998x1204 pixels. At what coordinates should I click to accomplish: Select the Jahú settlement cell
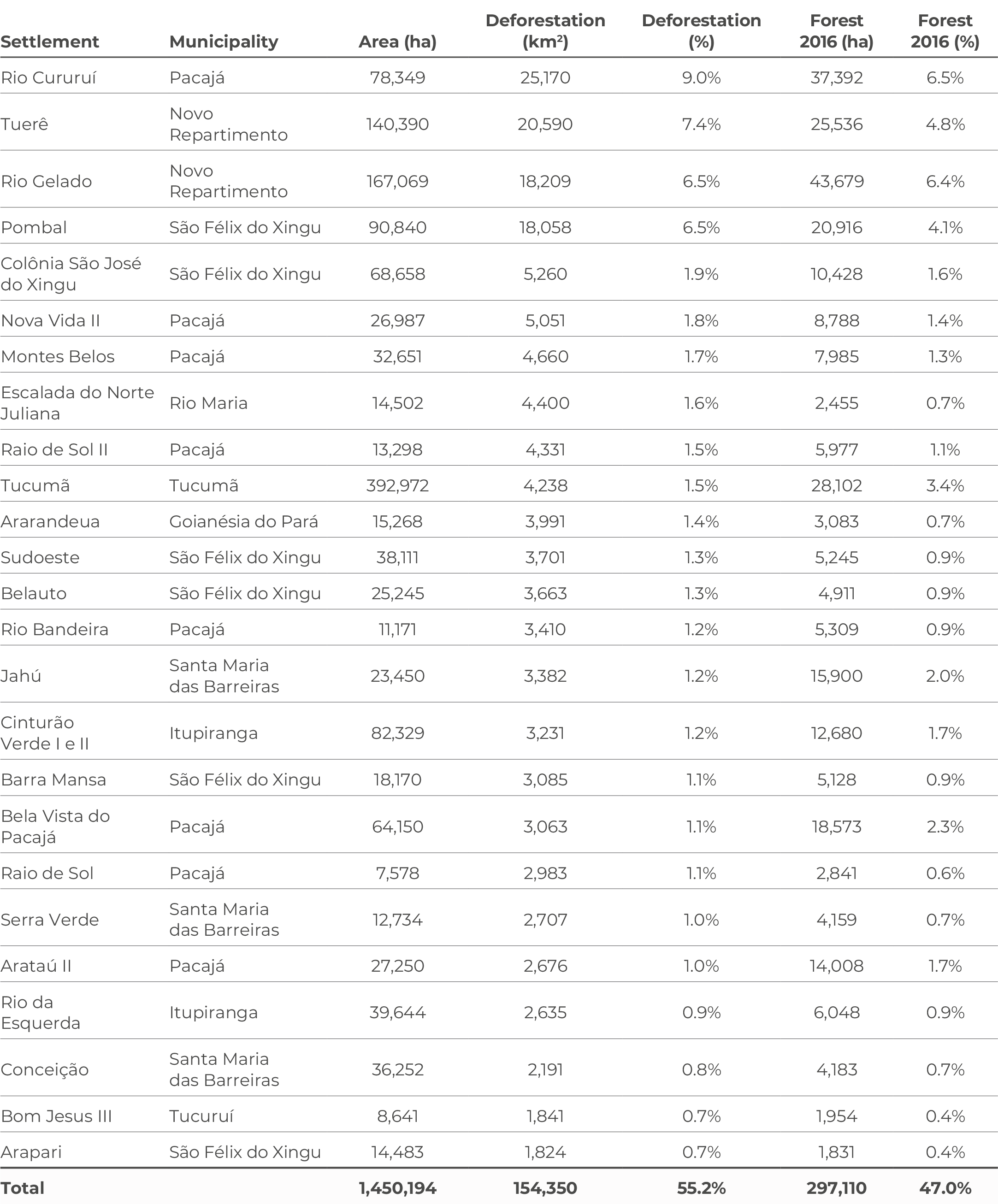click(21, 676)
